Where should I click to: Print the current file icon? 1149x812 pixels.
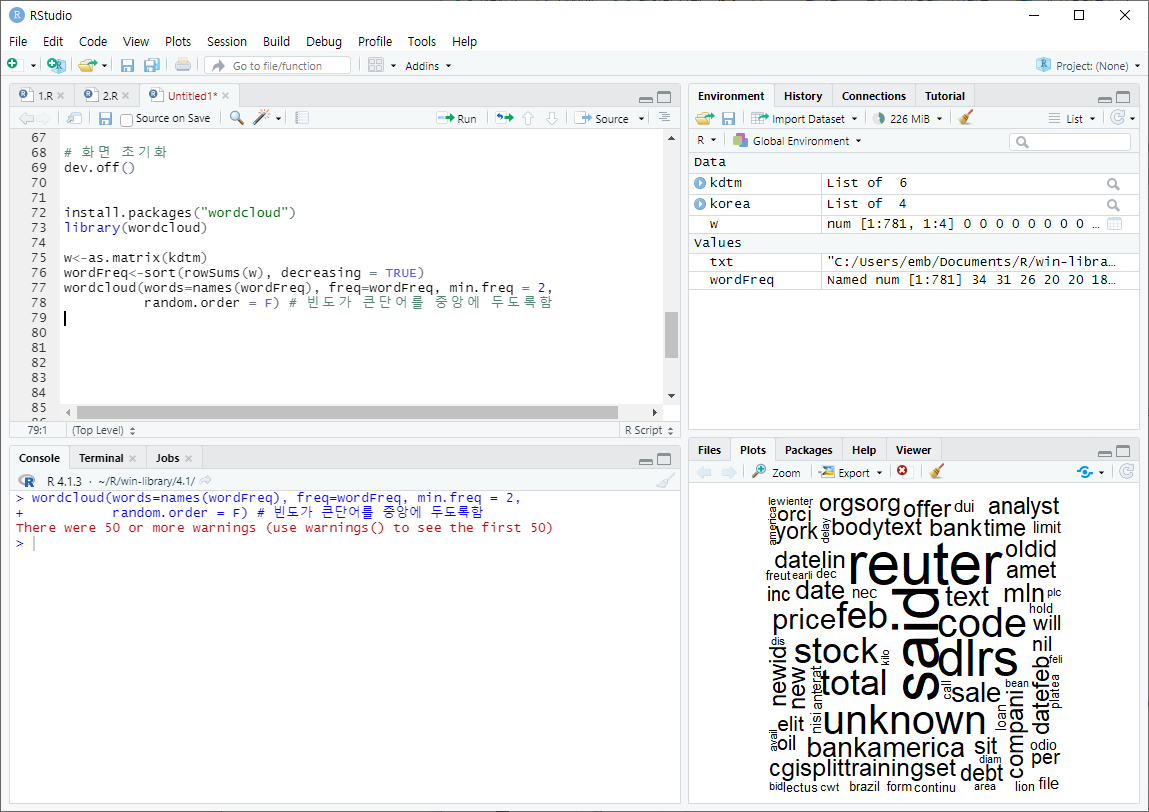click(183, 65)
